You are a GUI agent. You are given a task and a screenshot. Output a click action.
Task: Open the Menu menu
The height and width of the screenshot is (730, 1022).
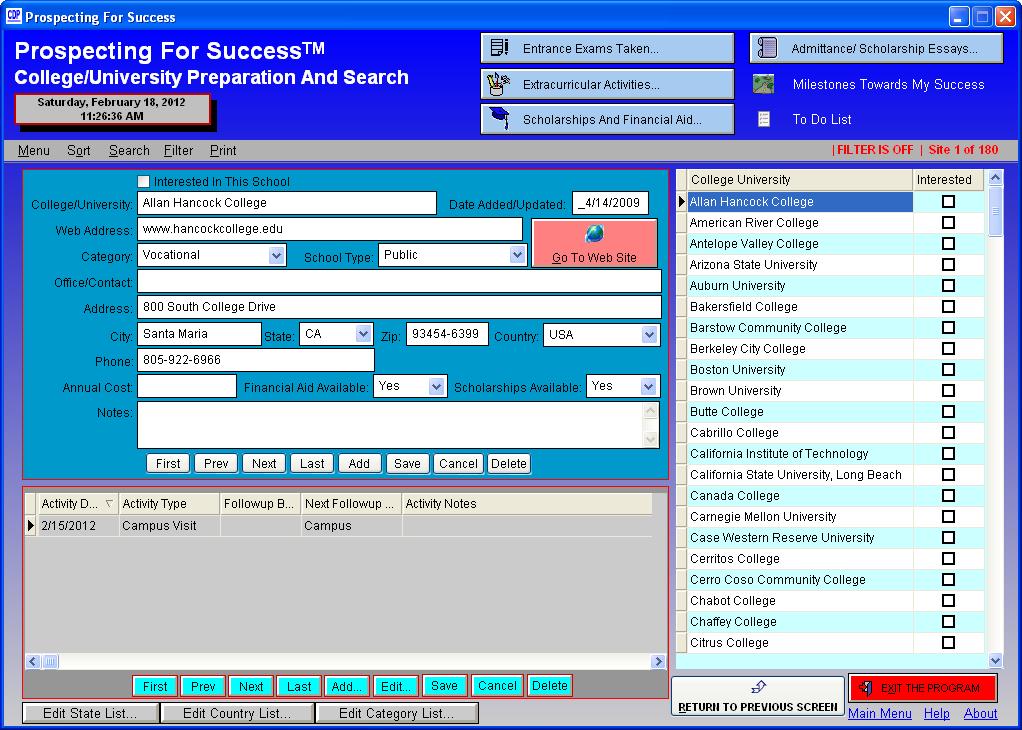tap(34, 151)
